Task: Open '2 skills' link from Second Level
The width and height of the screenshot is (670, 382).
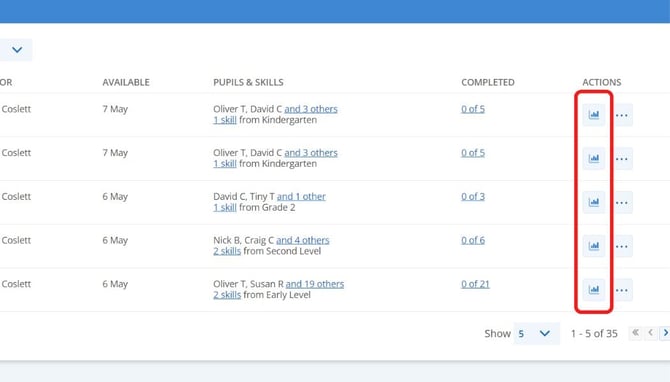Action: (x=227, y=251)
